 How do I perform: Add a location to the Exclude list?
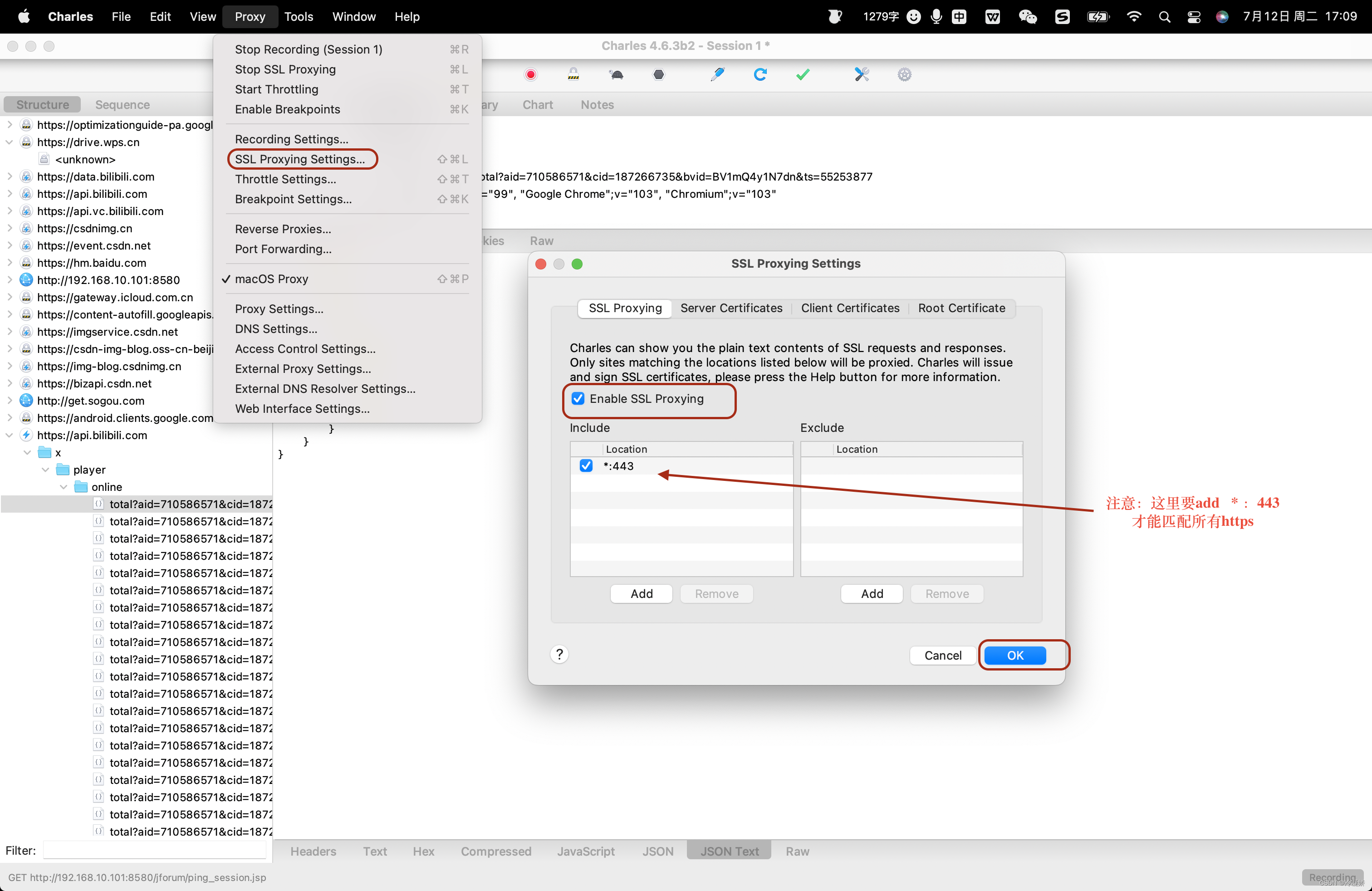point(872,593)
